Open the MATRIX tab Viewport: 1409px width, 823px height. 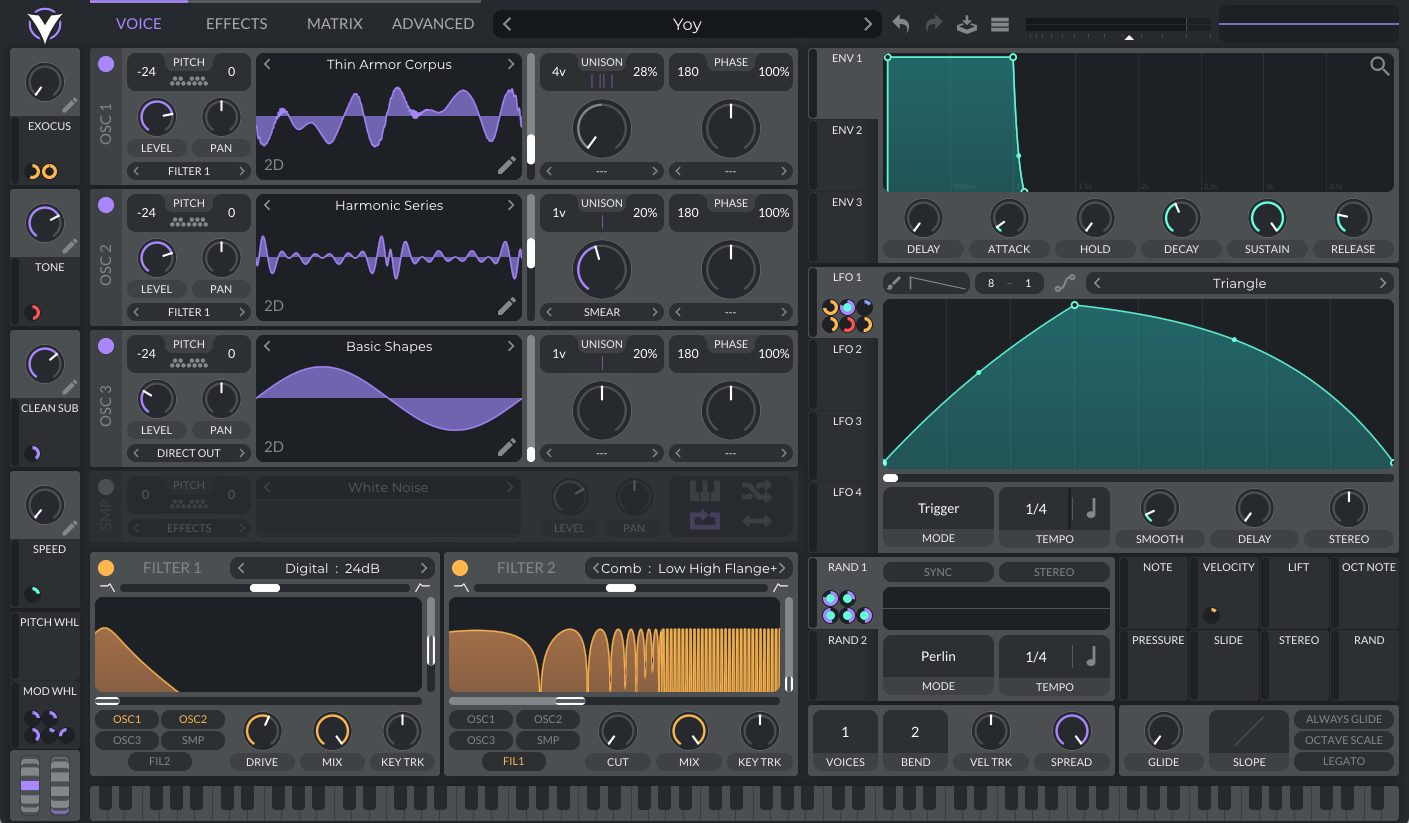[335, 23]
